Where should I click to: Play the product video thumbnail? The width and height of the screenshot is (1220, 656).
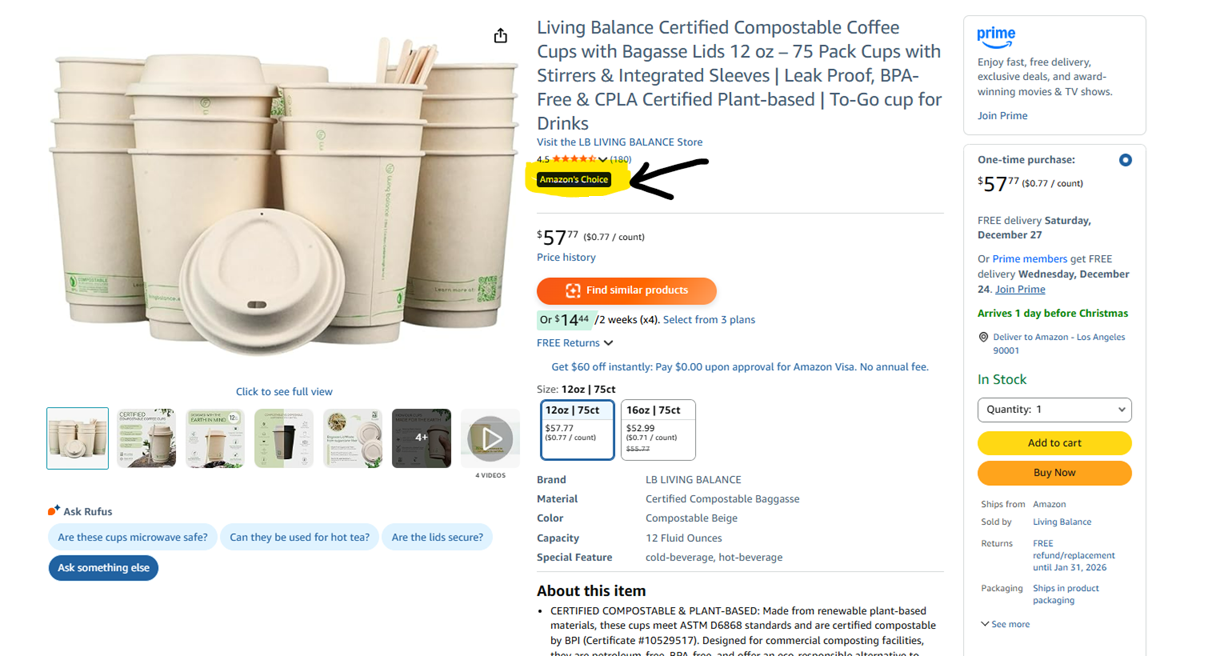[x=490, y=438]
